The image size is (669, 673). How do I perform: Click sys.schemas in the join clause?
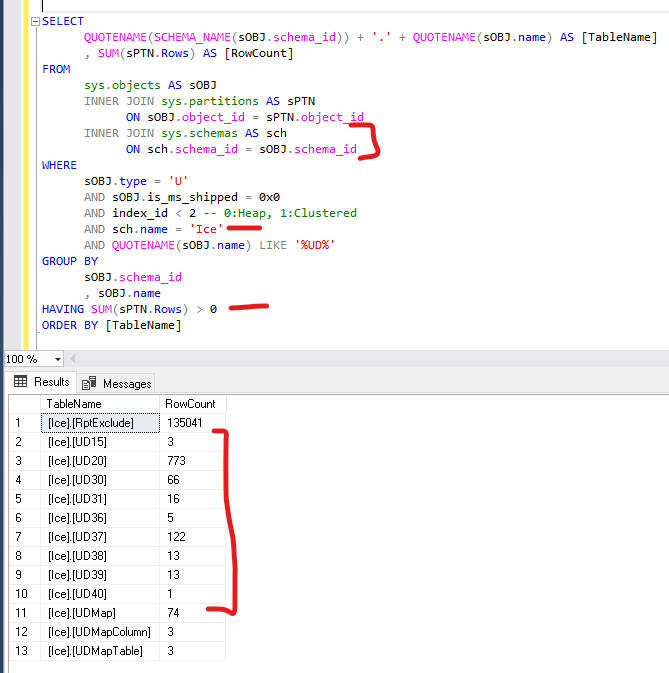200,133
